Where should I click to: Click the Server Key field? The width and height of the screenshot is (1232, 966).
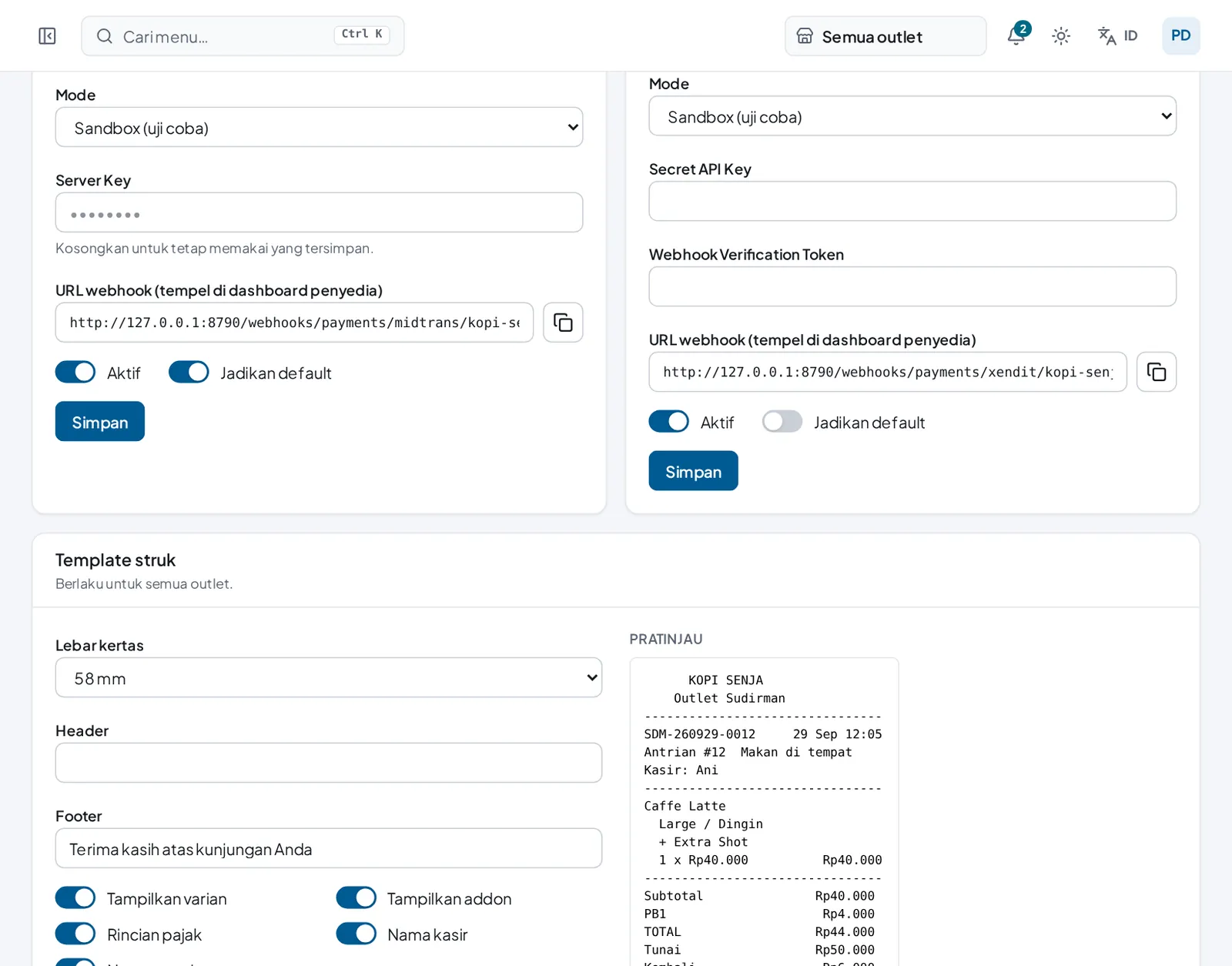[319, 212]
